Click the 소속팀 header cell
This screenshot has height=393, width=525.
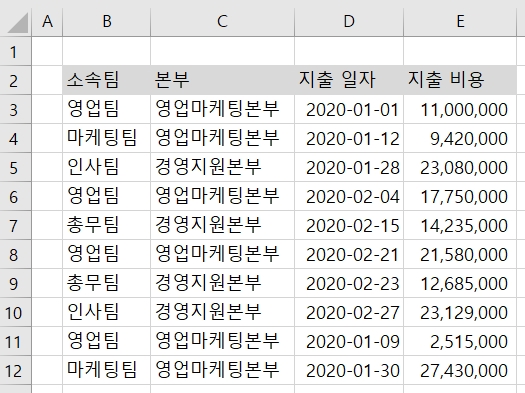pyautogui.click(x=106, y=80)
